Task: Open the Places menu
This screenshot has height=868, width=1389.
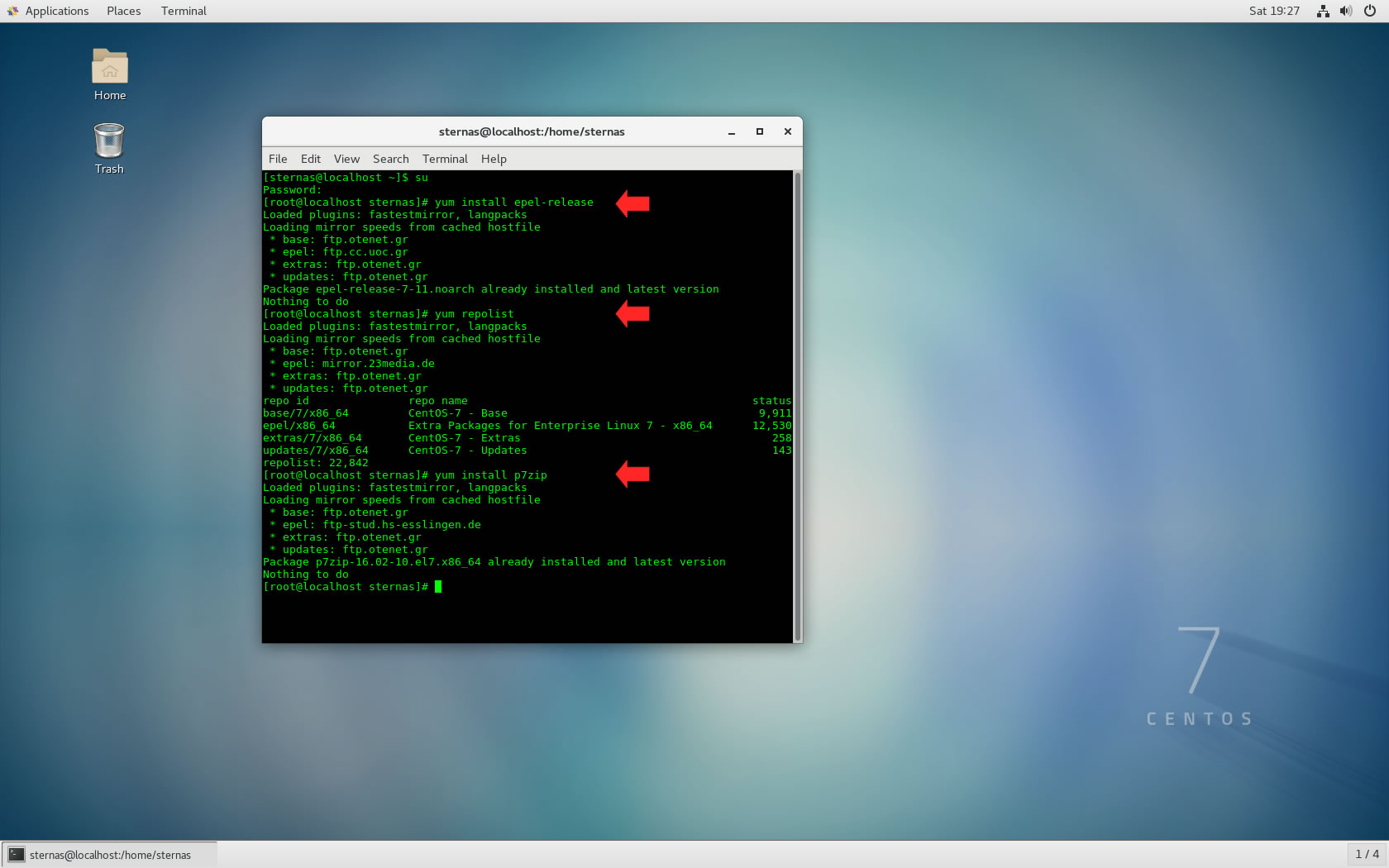Action: [124, 11]
